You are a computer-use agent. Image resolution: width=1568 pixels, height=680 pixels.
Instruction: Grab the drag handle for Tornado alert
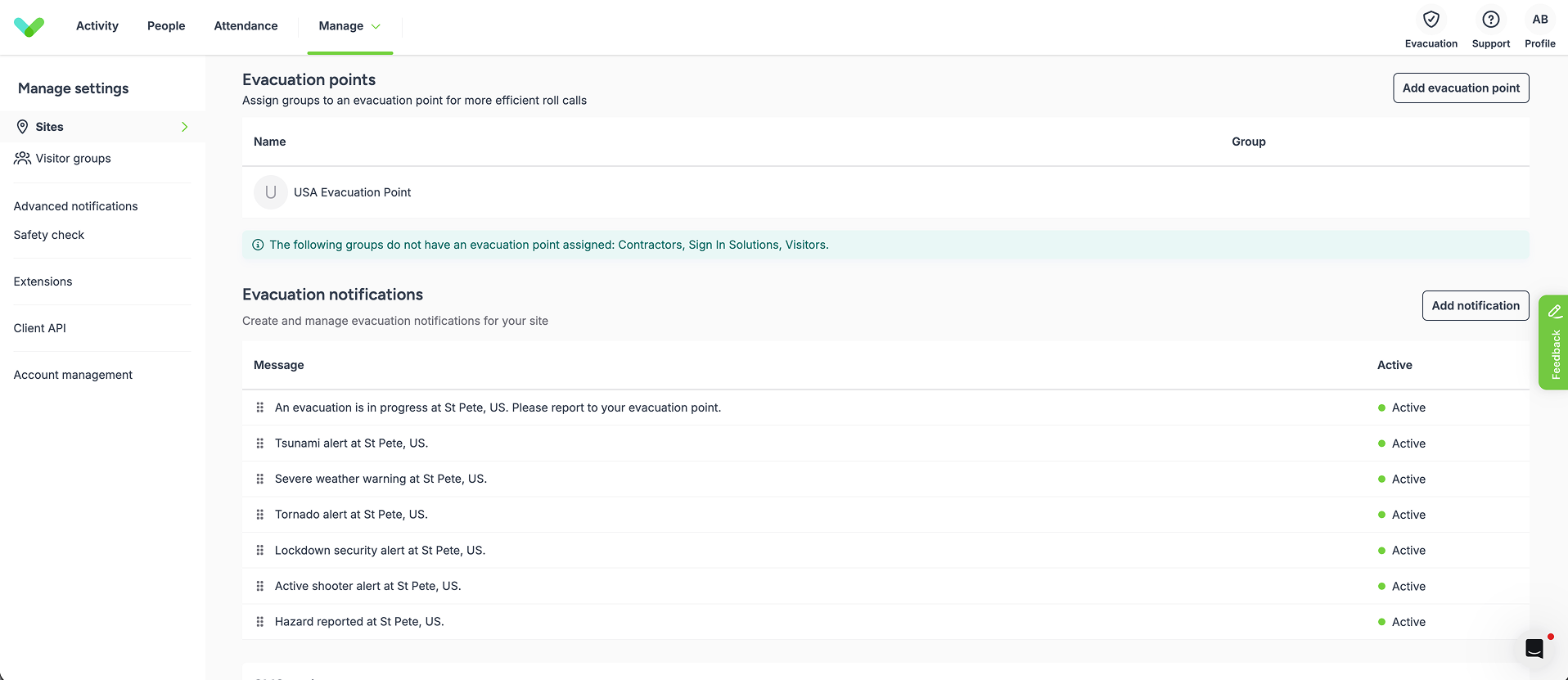click(259, 515)
